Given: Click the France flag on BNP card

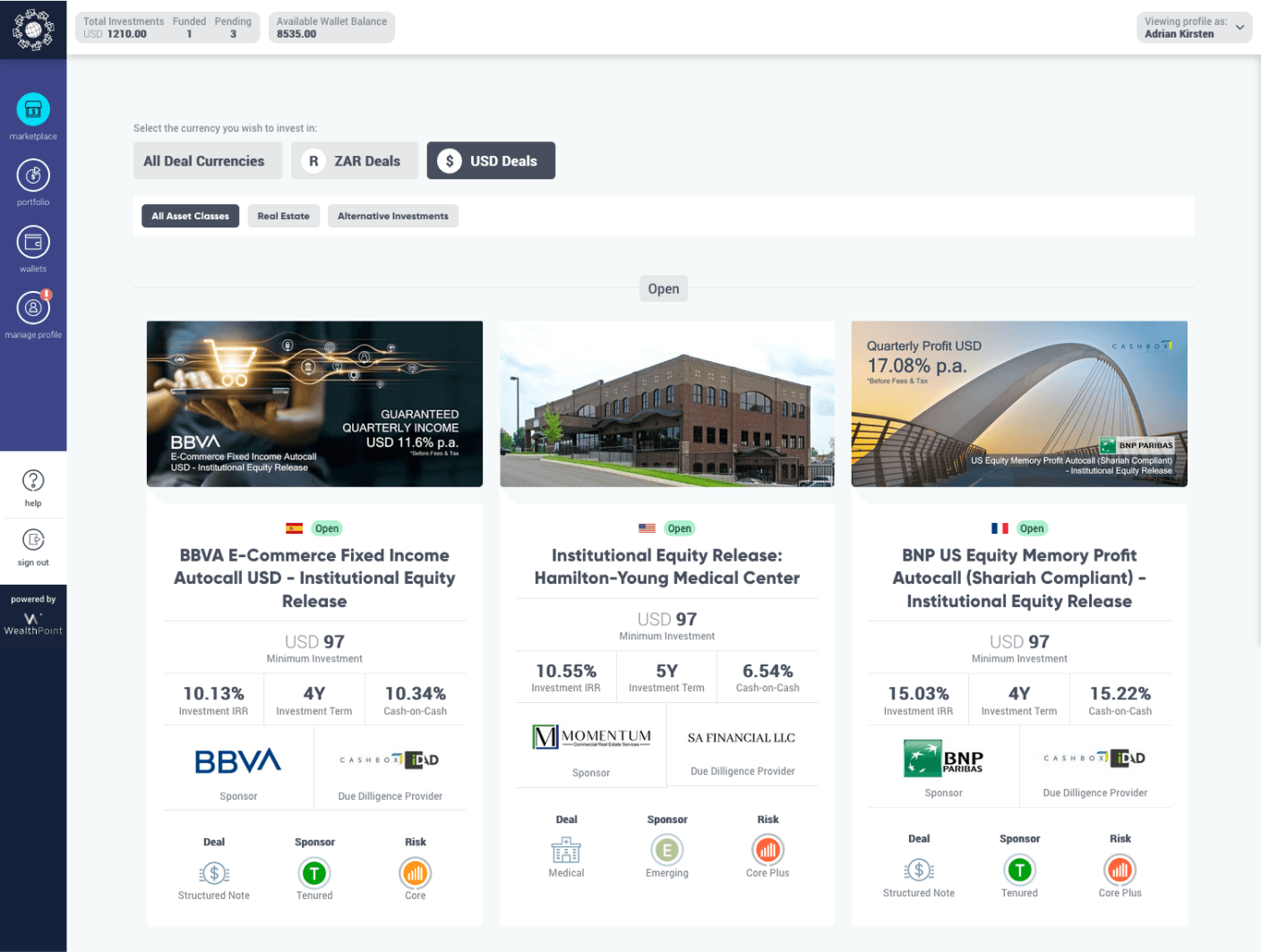Looking at the screenshot, I should pyautogui.click(x=999, y=528).
